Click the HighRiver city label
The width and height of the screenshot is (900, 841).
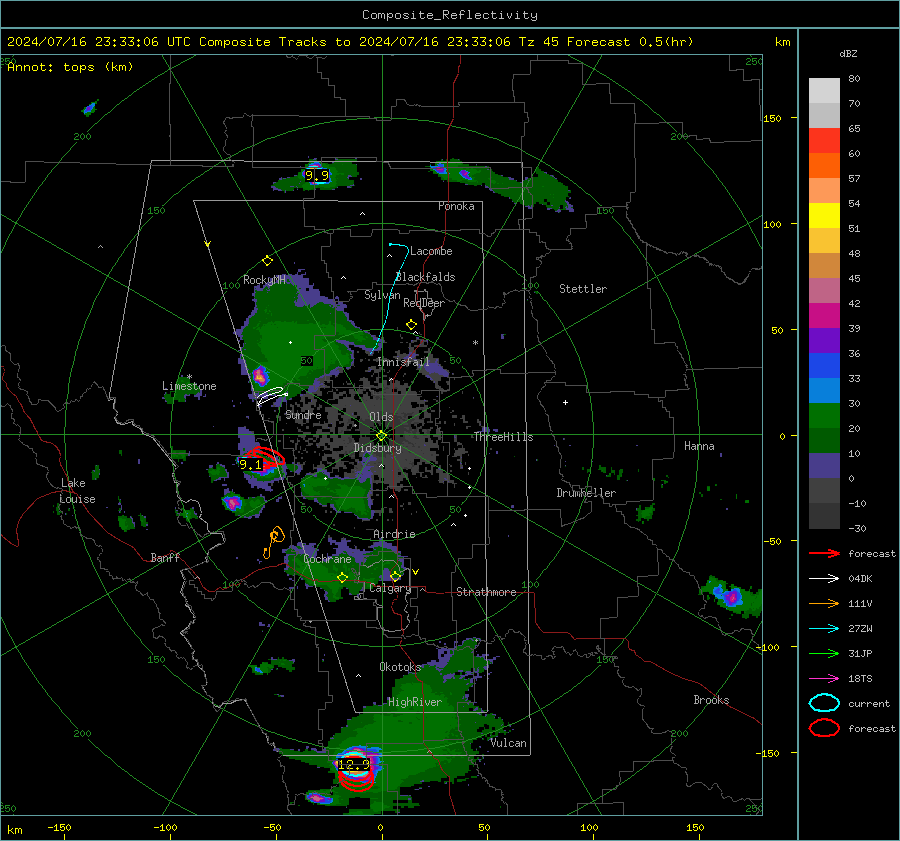[415, 702]
